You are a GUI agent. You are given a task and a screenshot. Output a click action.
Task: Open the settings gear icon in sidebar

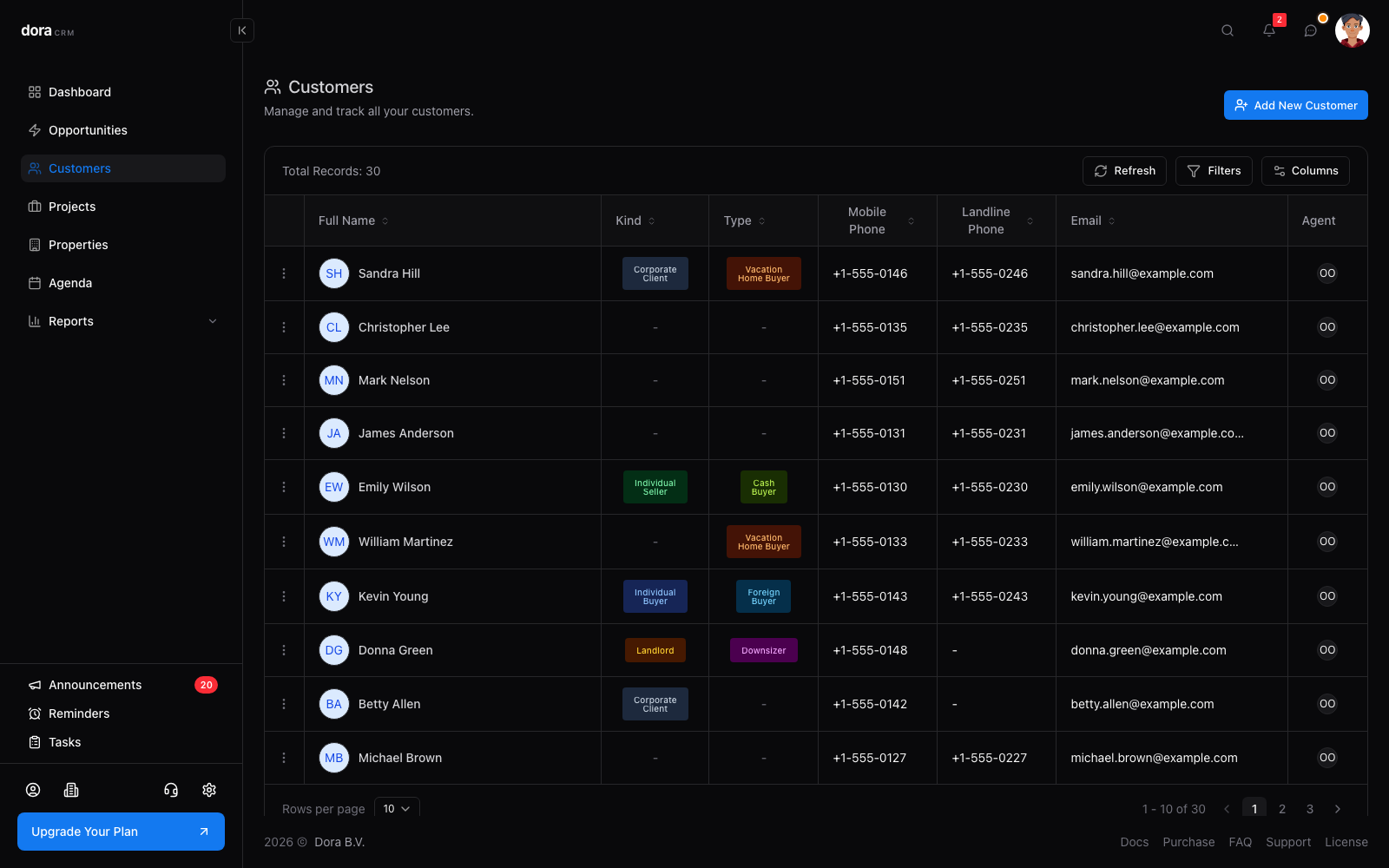coord(209,790)
